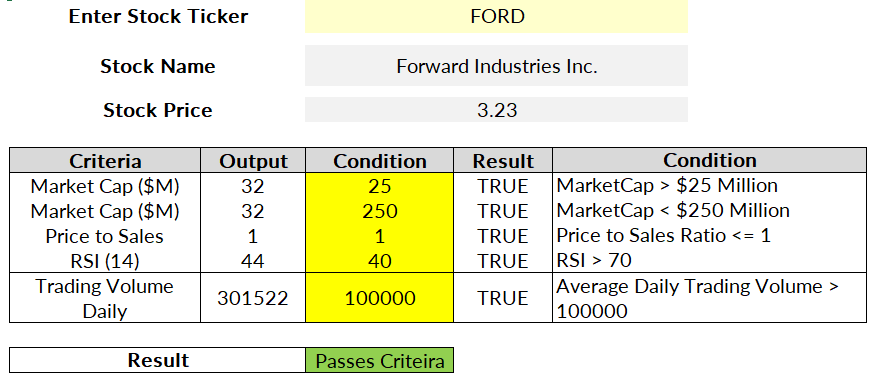888x386 pixels.
Task: Edit the RSI condition value 40
Action: 379,260
